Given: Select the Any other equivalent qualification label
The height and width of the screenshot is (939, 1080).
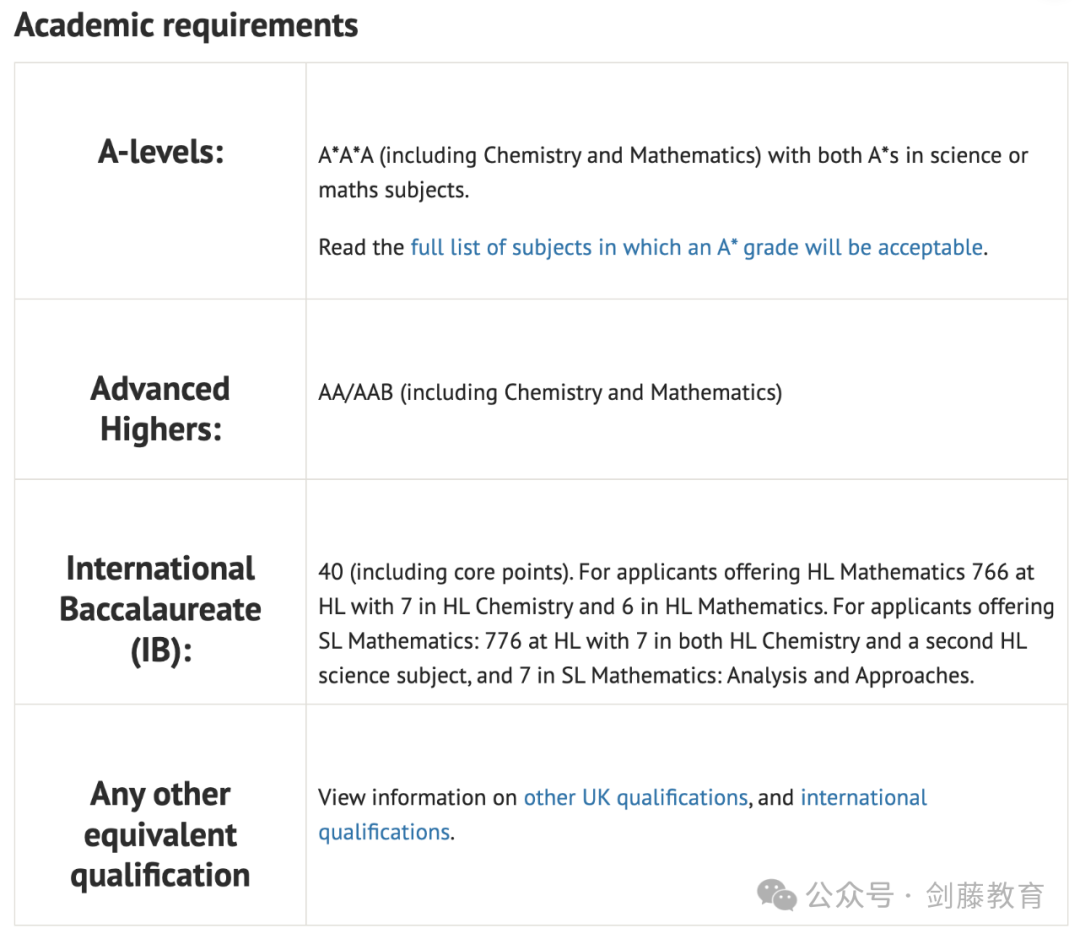Looking at the screenshot, I should [x=160, y=834].
